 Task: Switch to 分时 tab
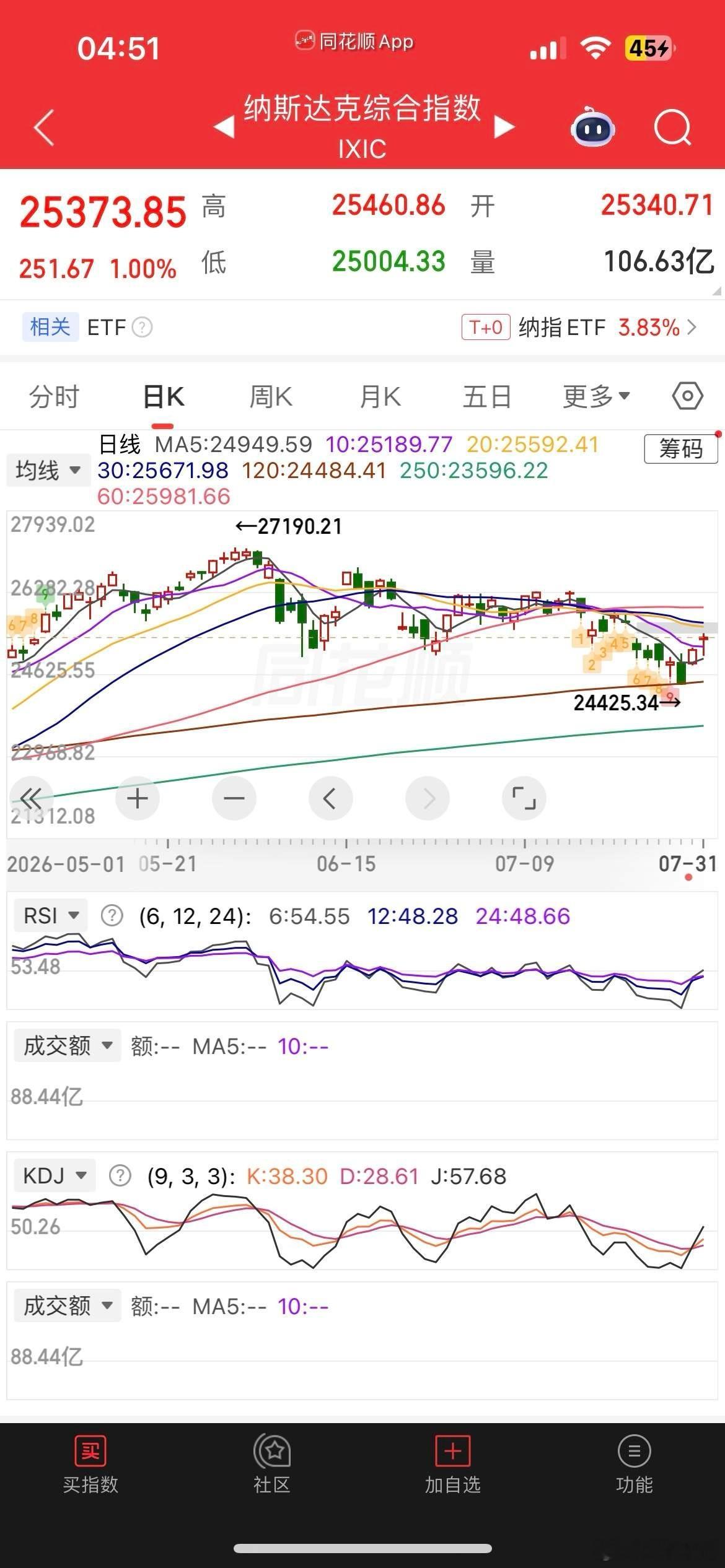pos(55,396)
